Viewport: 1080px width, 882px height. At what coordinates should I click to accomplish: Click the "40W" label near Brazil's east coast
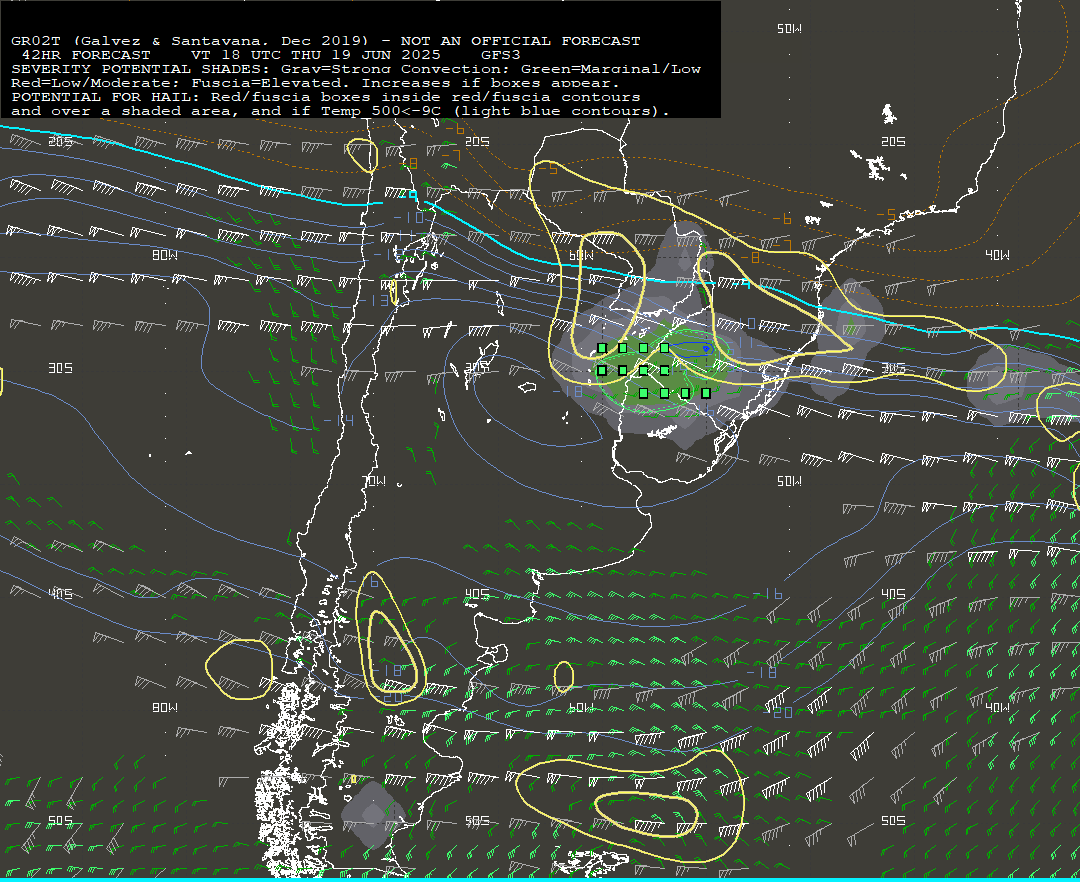coord(997,255)
